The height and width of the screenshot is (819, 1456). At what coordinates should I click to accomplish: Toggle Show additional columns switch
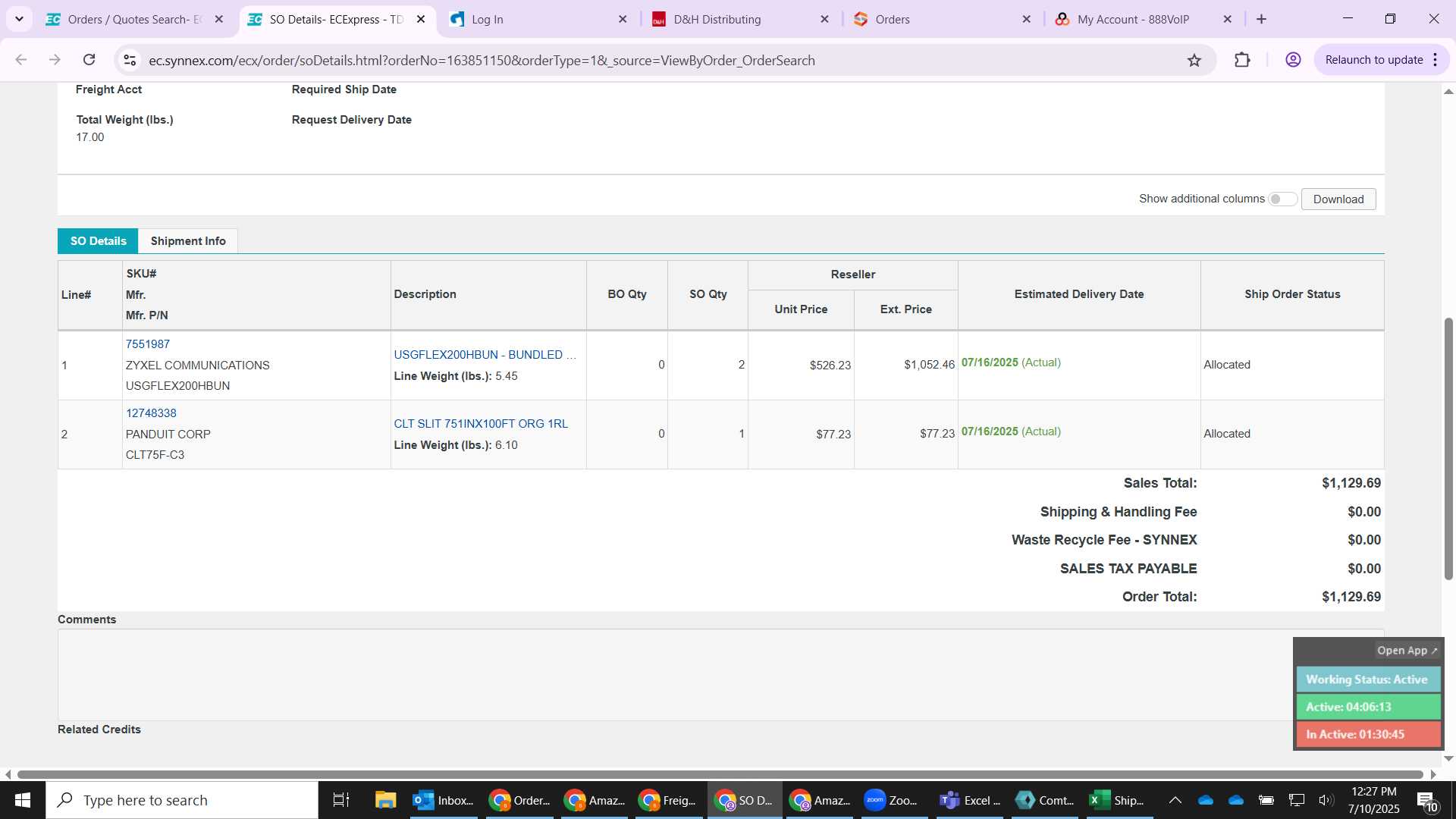point(1282,199)
